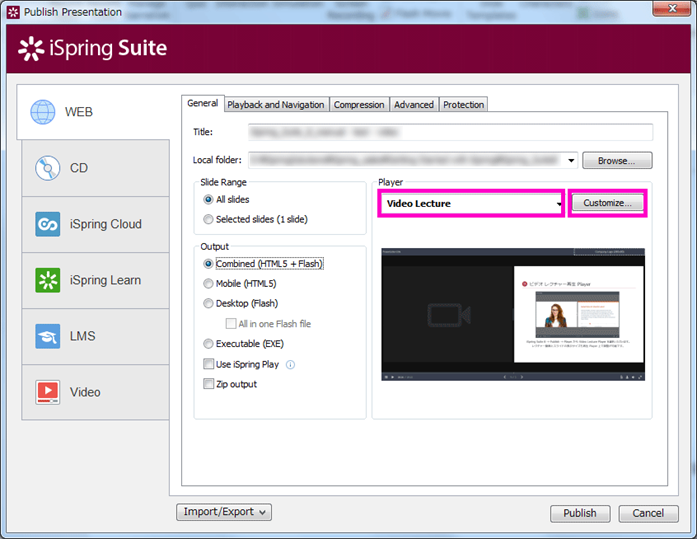Expand the Local folder dropdown arrow
This screenshot has width=697, height=539.
571,160
